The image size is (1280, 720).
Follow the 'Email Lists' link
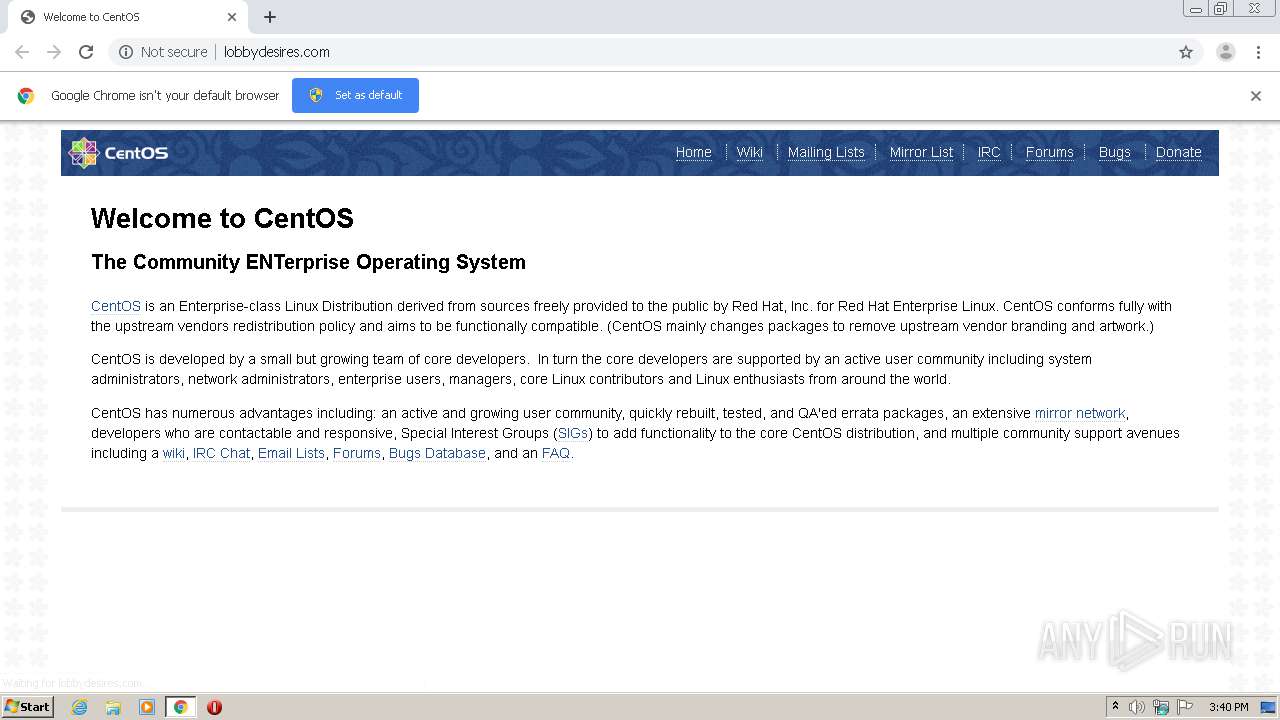(291, 453)
